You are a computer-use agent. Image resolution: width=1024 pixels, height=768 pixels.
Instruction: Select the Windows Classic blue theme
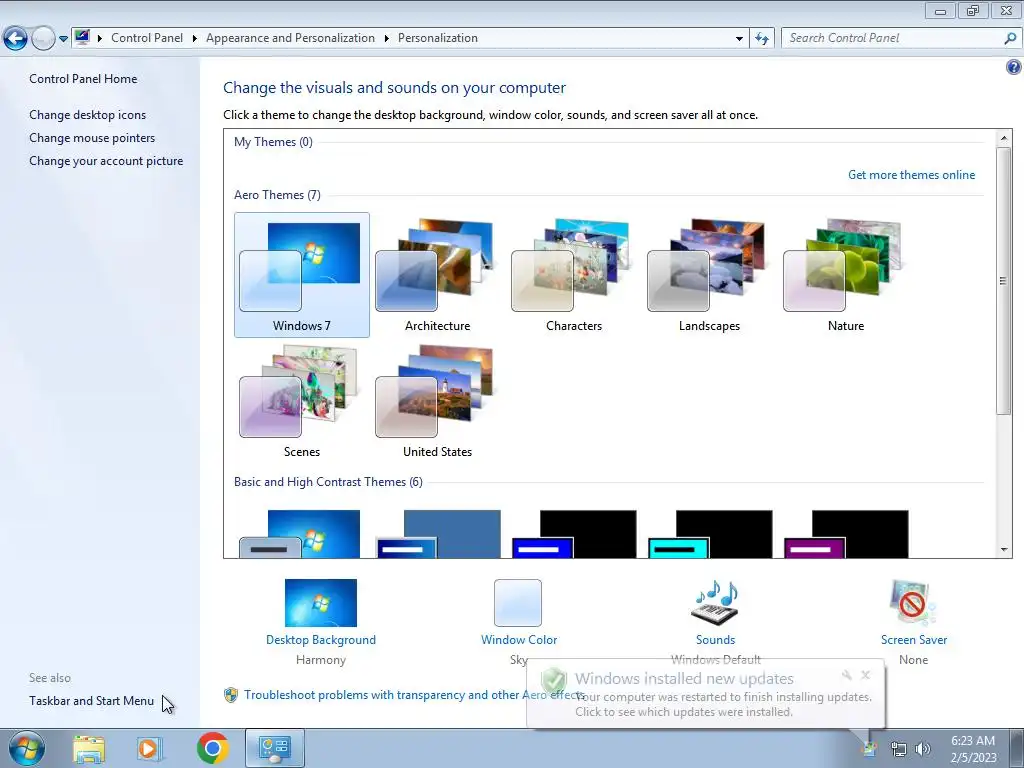click(x=438, y=534)
